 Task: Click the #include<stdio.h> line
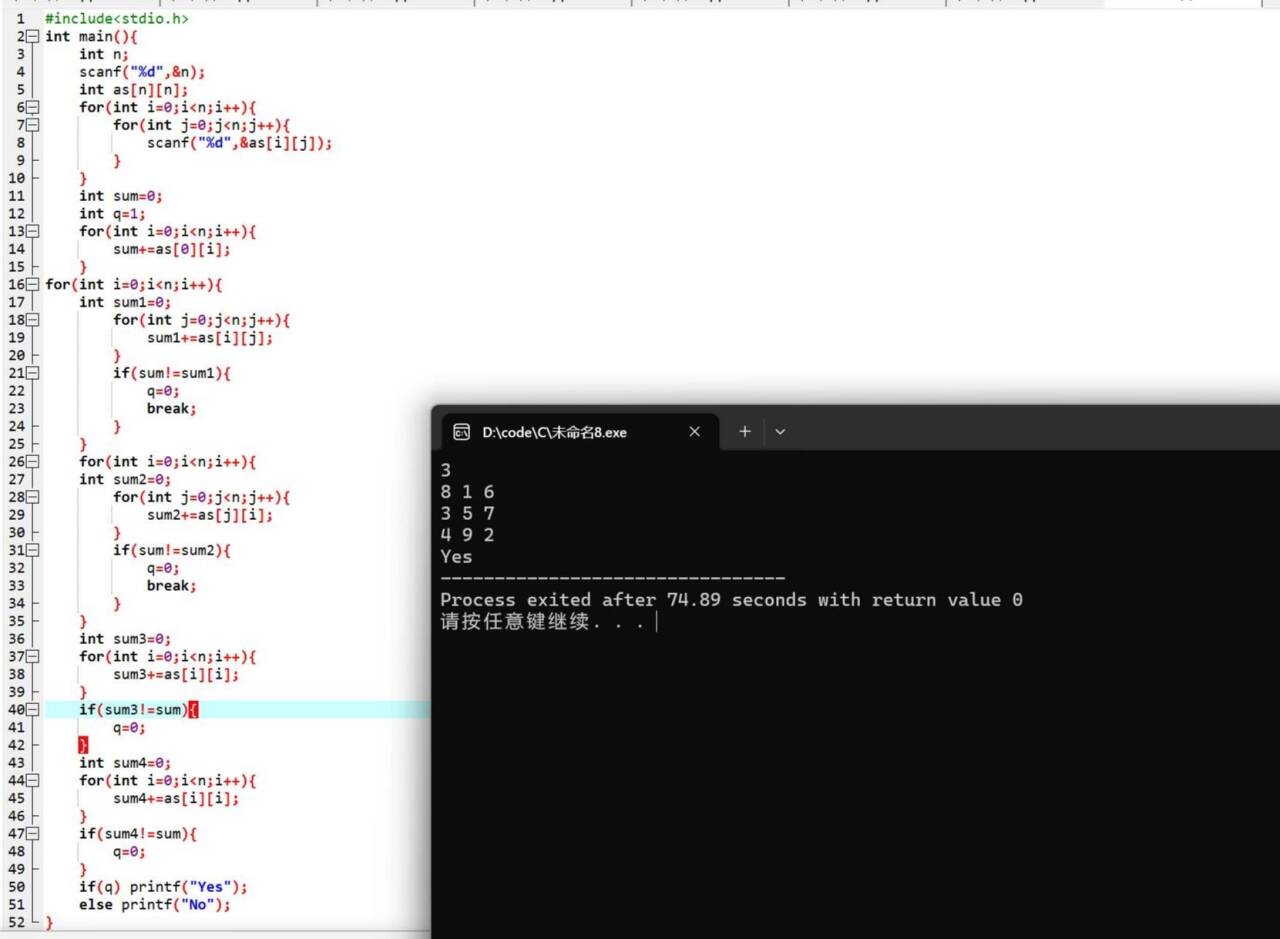[x=116, y=19]
